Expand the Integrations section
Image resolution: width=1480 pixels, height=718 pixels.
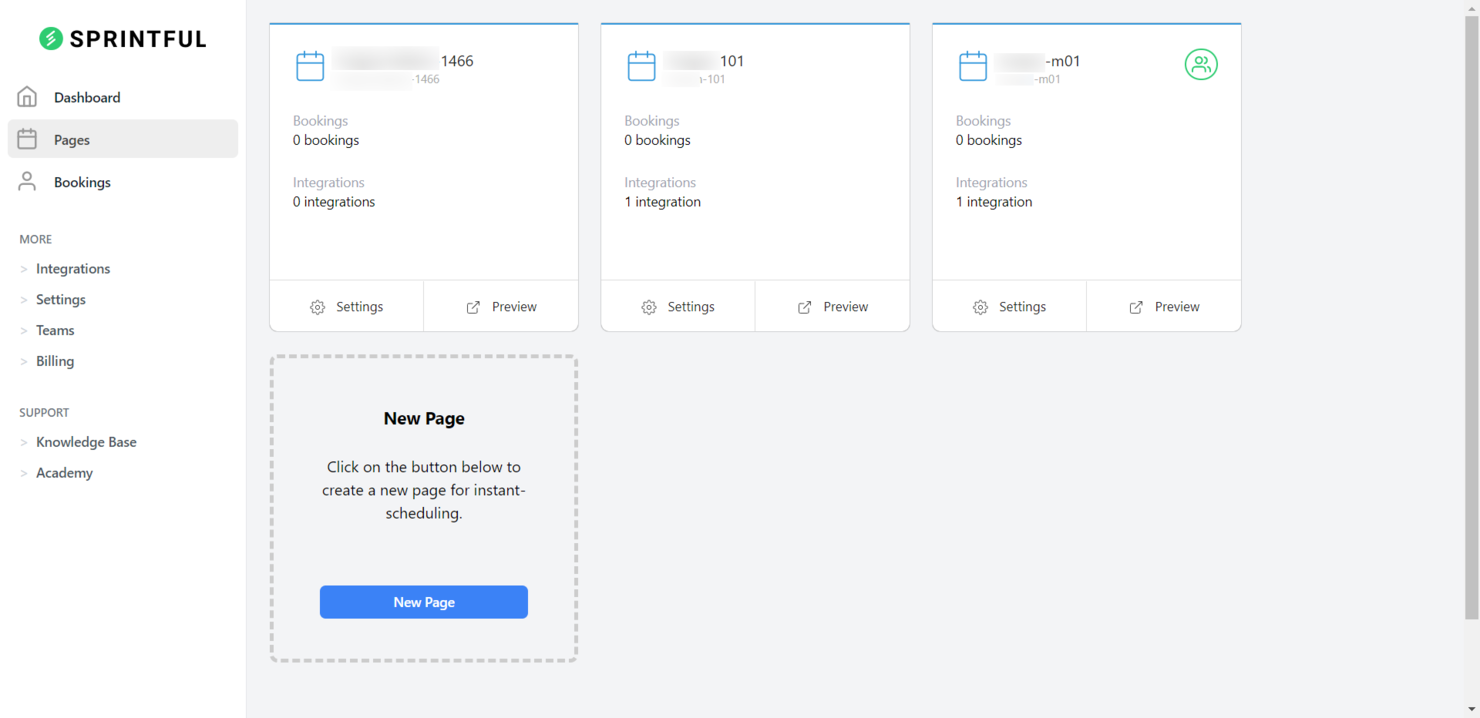(73, 268)
